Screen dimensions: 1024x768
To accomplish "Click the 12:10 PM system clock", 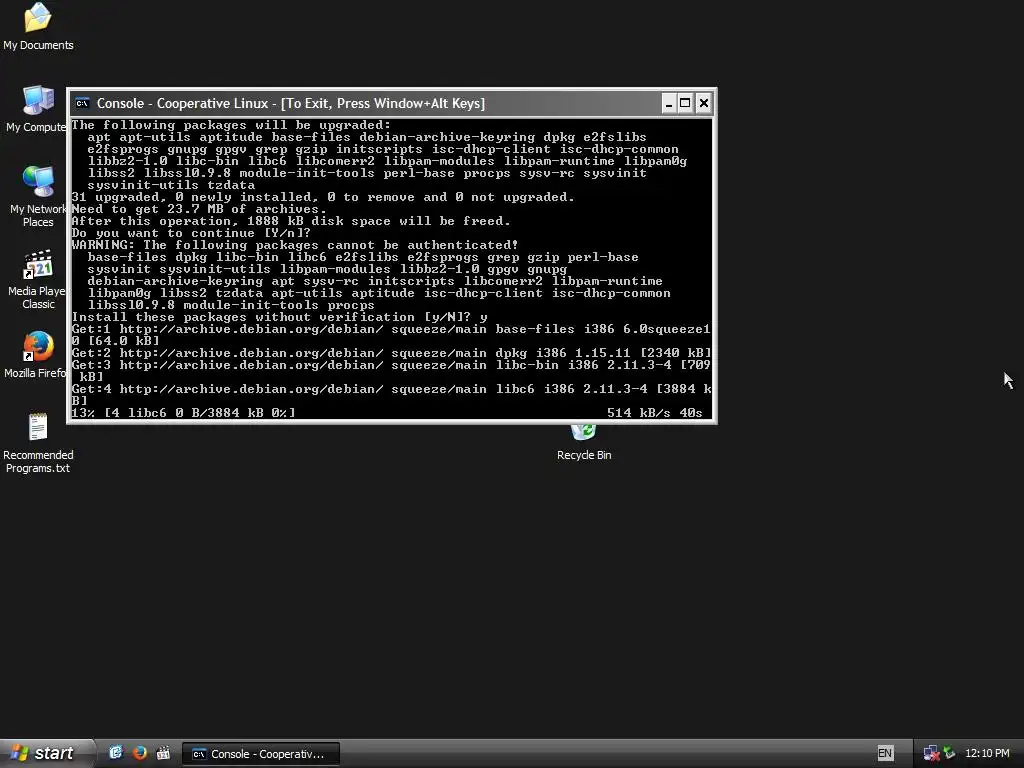I will pyautogui.click(x=987, y=754).
